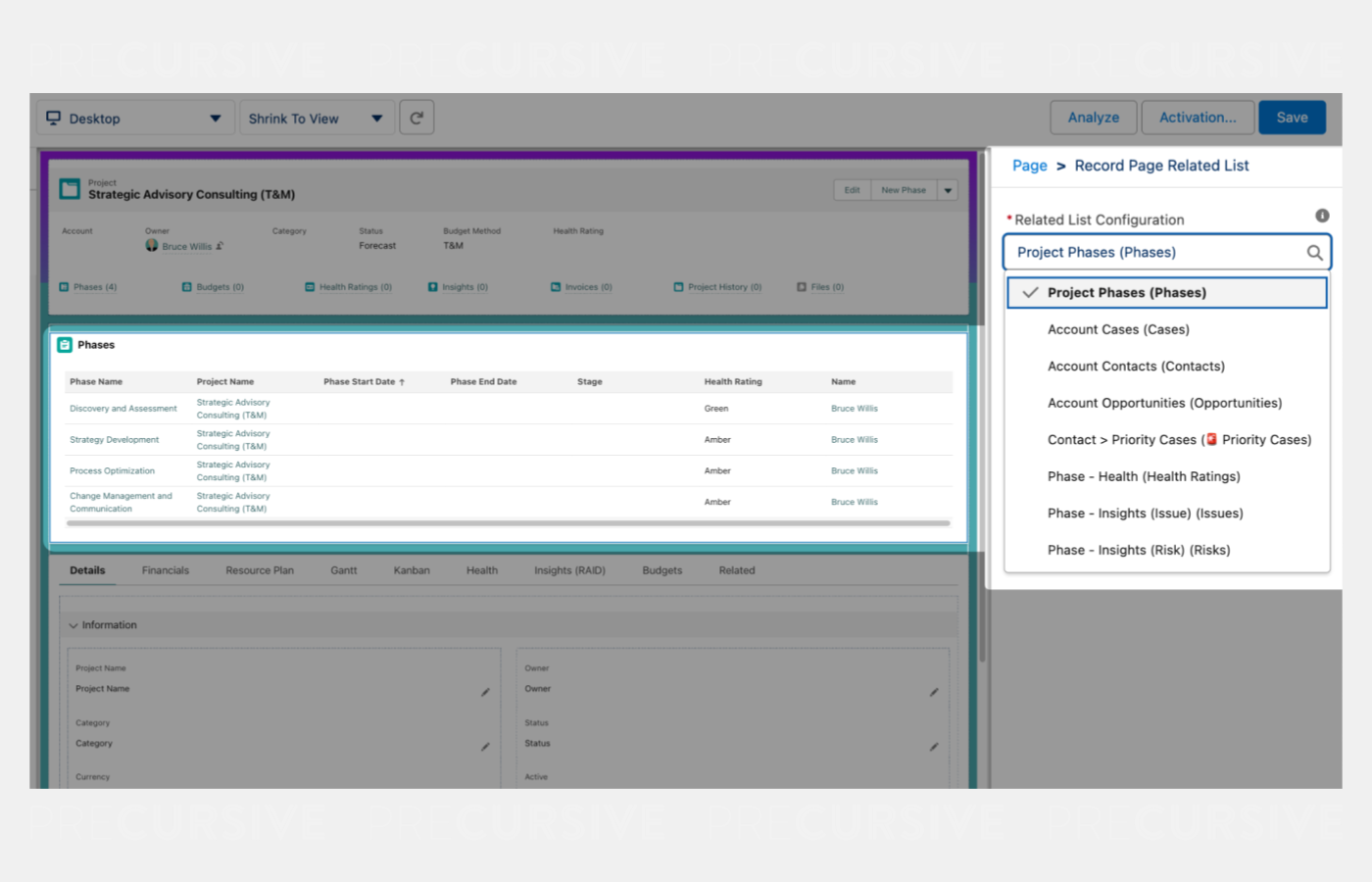The width and height of the screenshot is (1372, 882).
Task: Click the Phases icon in the related list card
Action: (65, 345)
